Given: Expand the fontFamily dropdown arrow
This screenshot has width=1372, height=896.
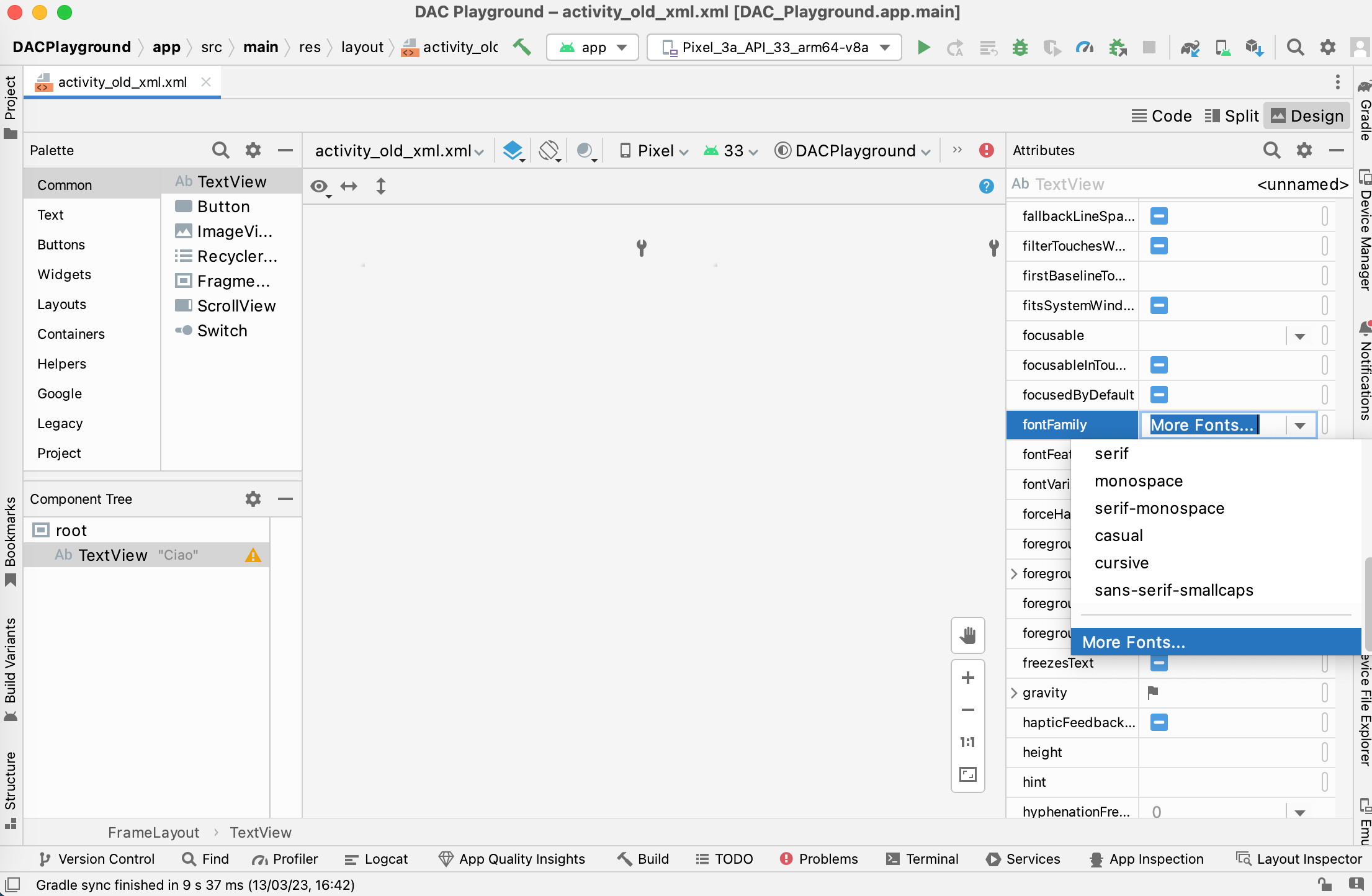Looking at the screenshot, I should [1300, 425].
